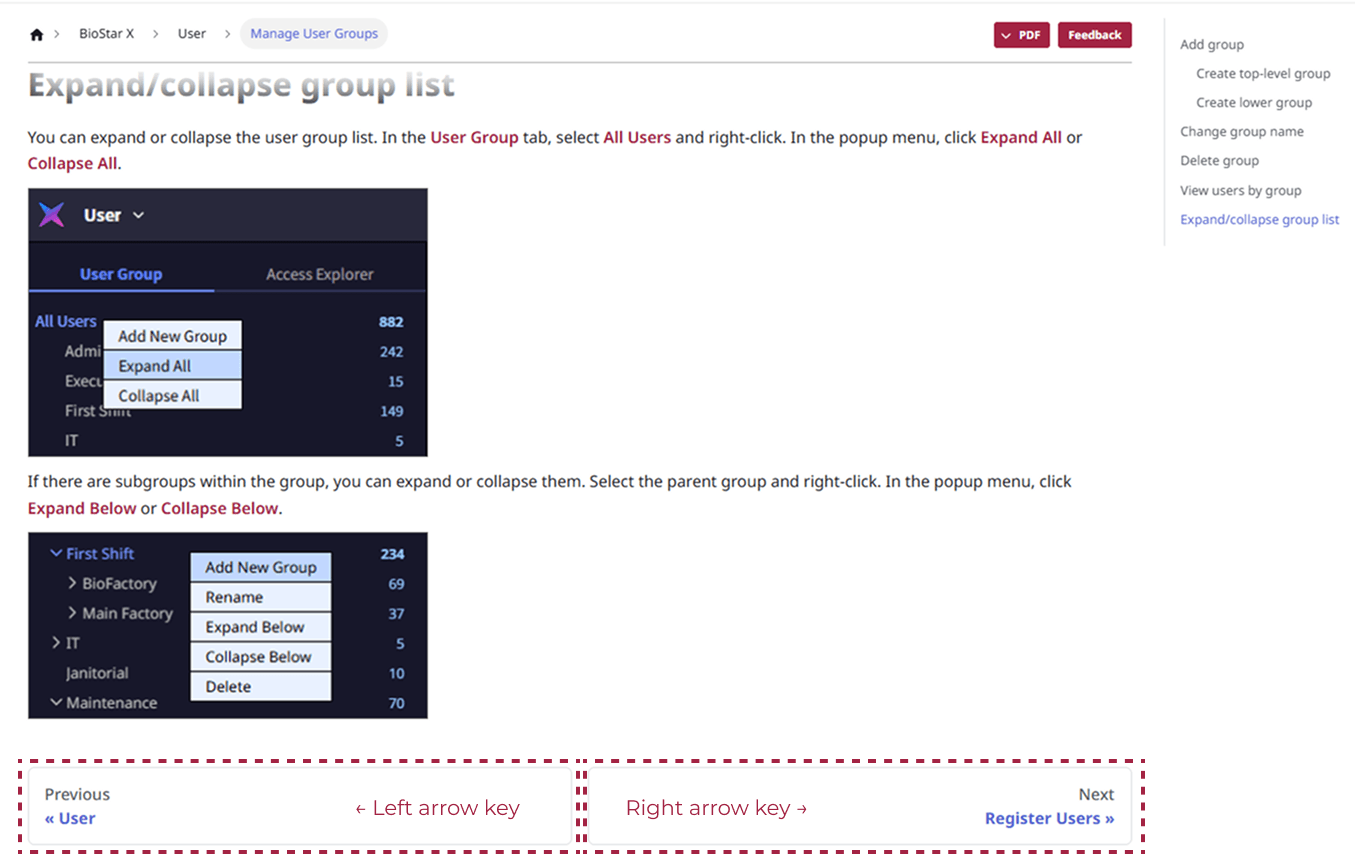Jump to Create lower group section

[1254, 102]
